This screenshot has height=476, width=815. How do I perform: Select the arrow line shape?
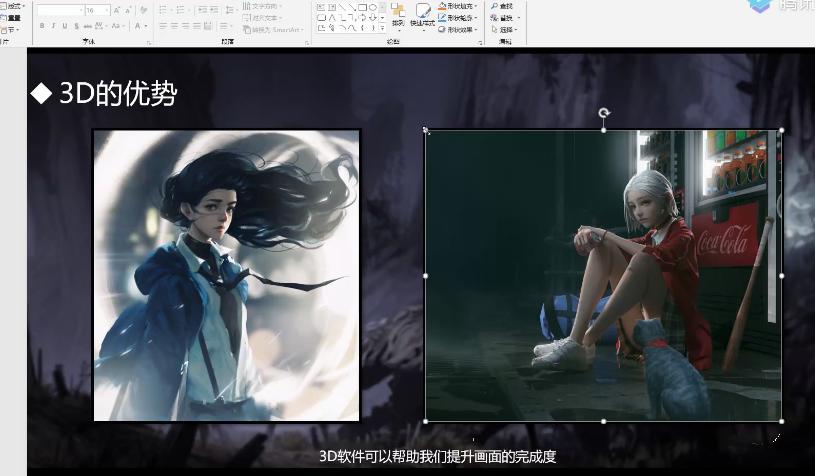[352, 7]
